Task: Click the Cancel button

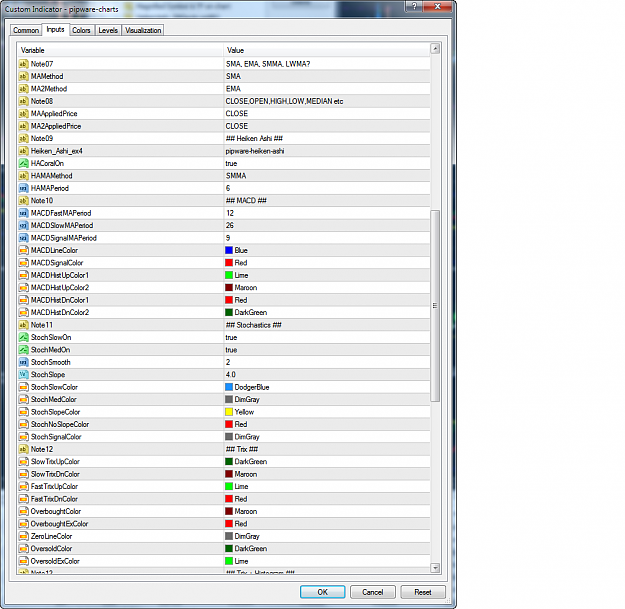Action: coord(373,592)
